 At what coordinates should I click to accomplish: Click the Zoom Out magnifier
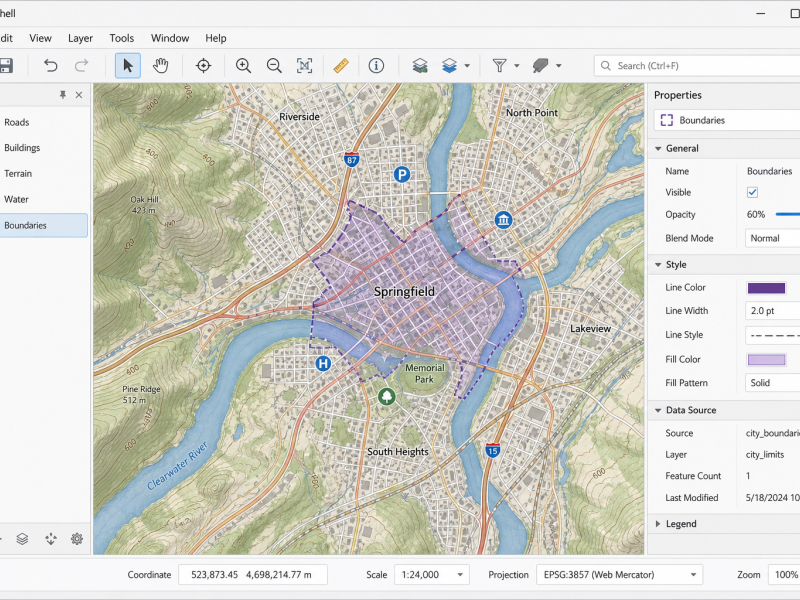tap(274, 65)
